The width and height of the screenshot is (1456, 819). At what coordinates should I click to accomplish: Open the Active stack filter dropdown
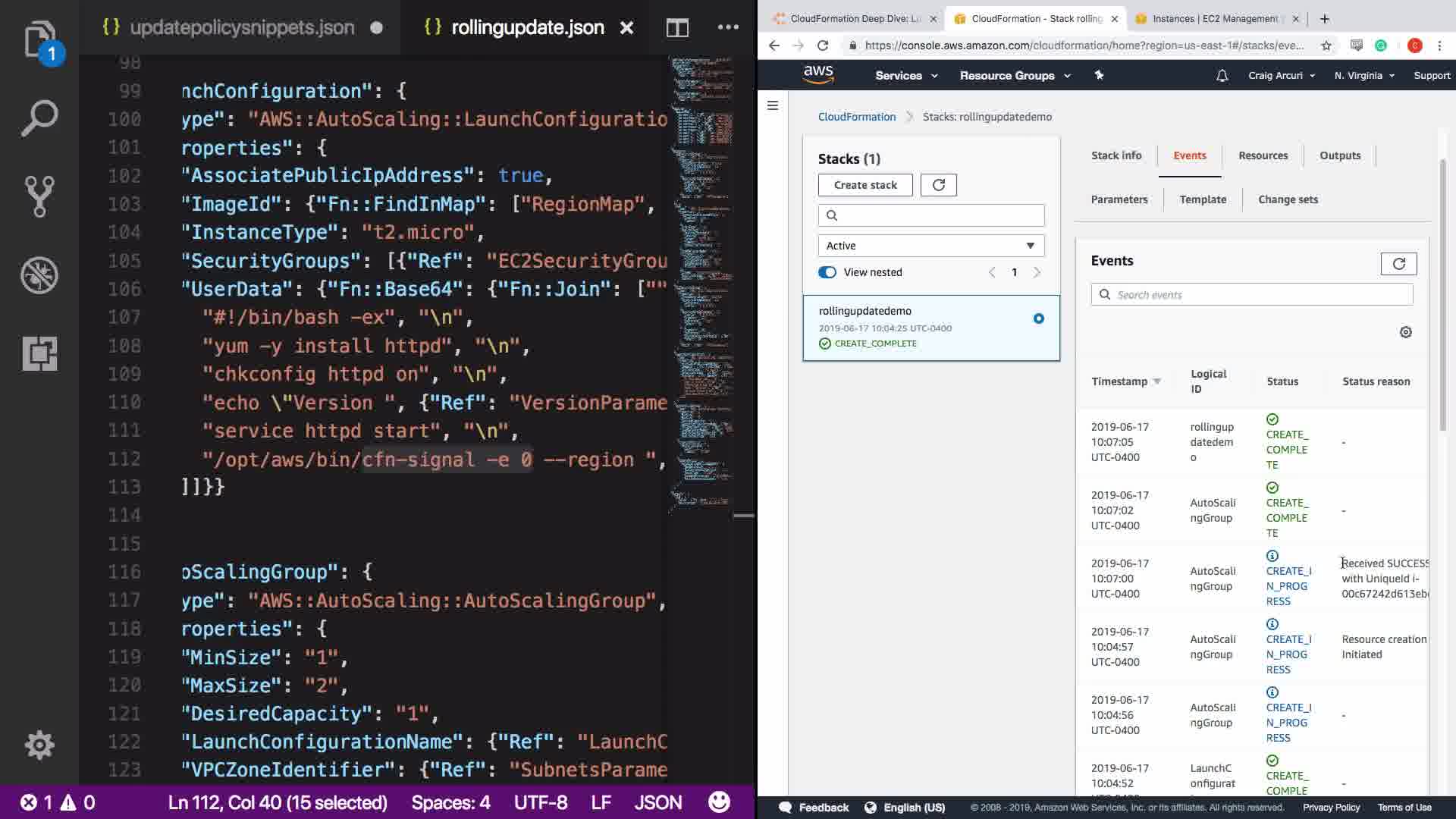tap(930, 246)
